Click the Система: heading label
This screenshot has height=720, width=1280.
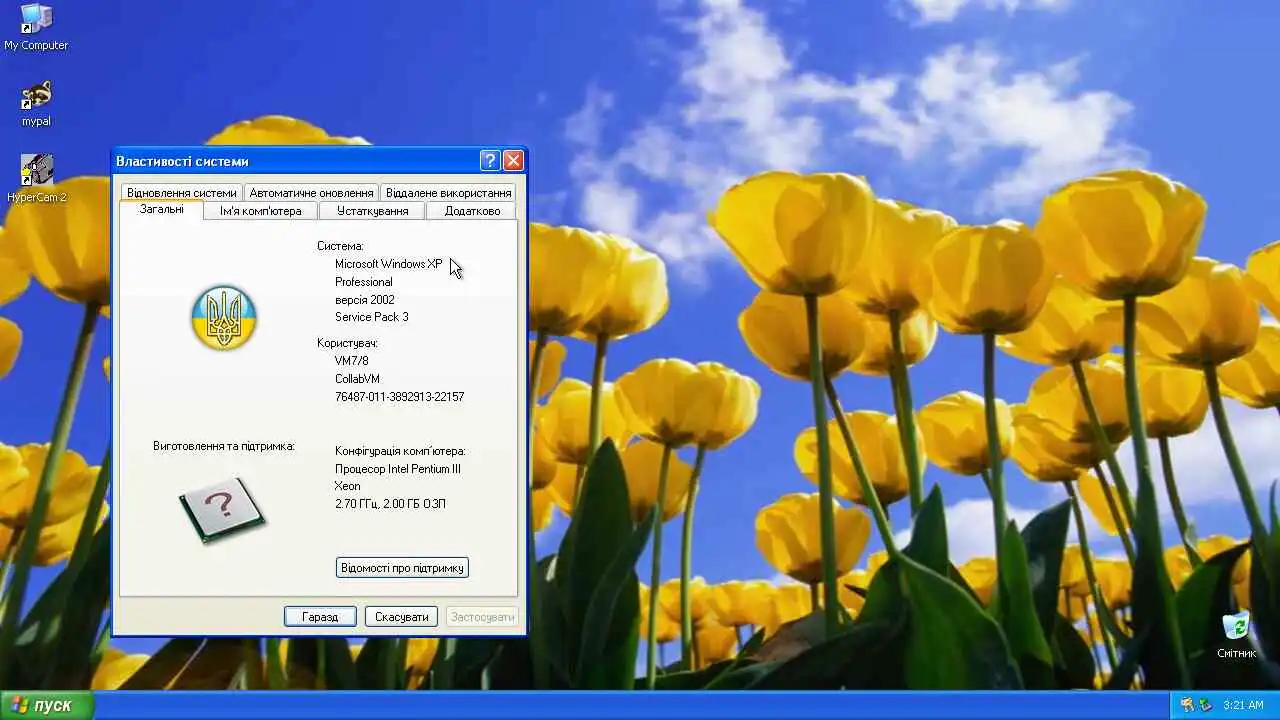[340, 246]
